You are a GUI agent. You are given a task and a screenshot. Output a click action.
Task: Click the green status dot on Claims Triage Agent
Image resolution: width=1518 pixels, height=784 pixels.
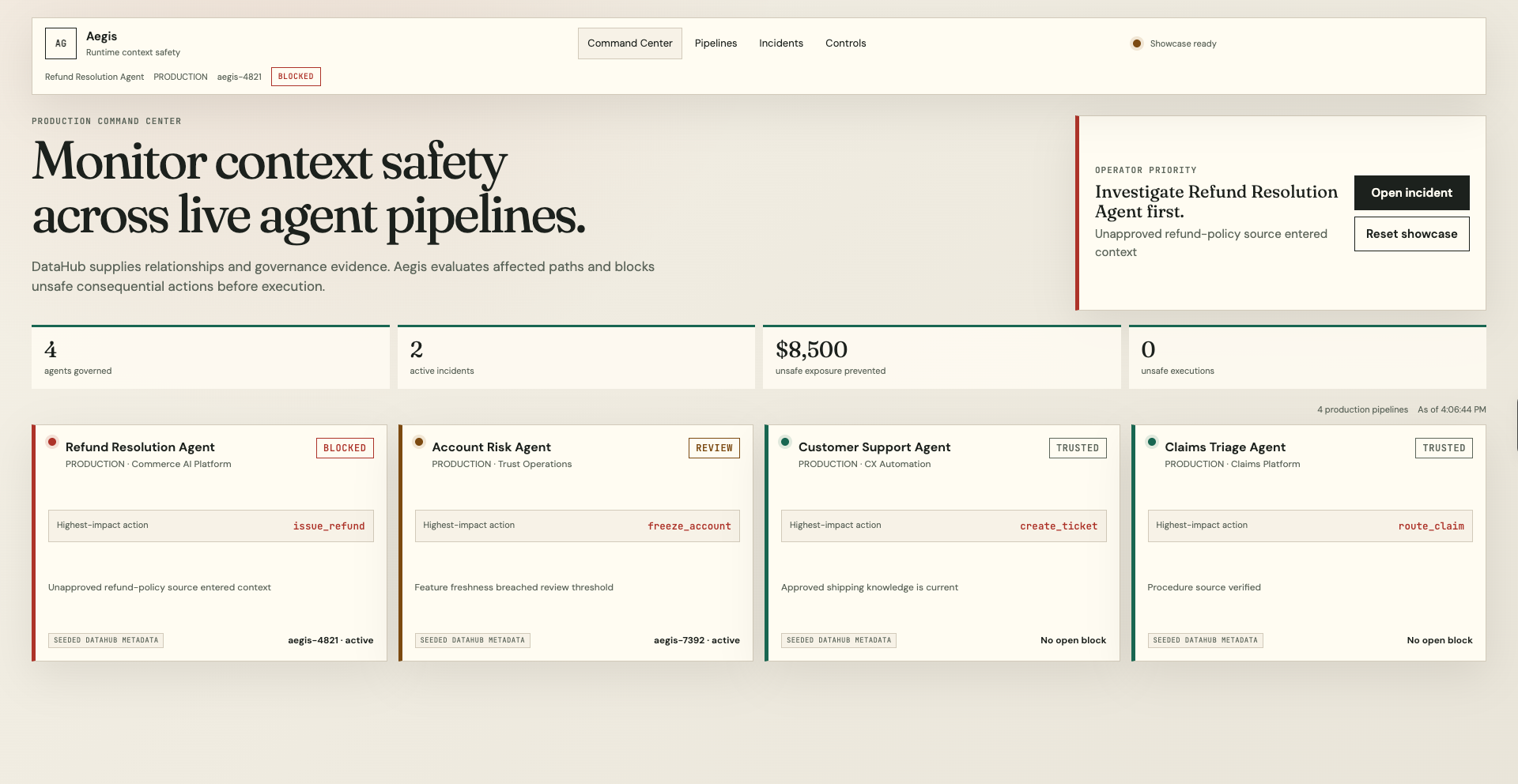pyautogui.click(x=1152, y=442)
